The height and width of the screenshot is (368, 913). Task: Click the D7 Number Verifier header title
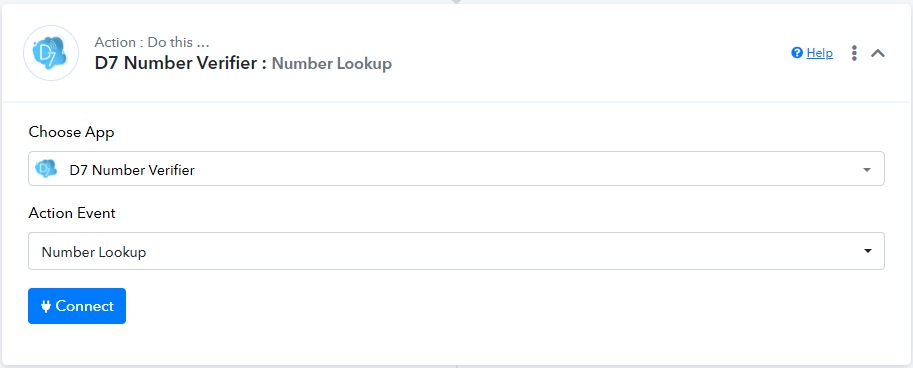[181, 63]
